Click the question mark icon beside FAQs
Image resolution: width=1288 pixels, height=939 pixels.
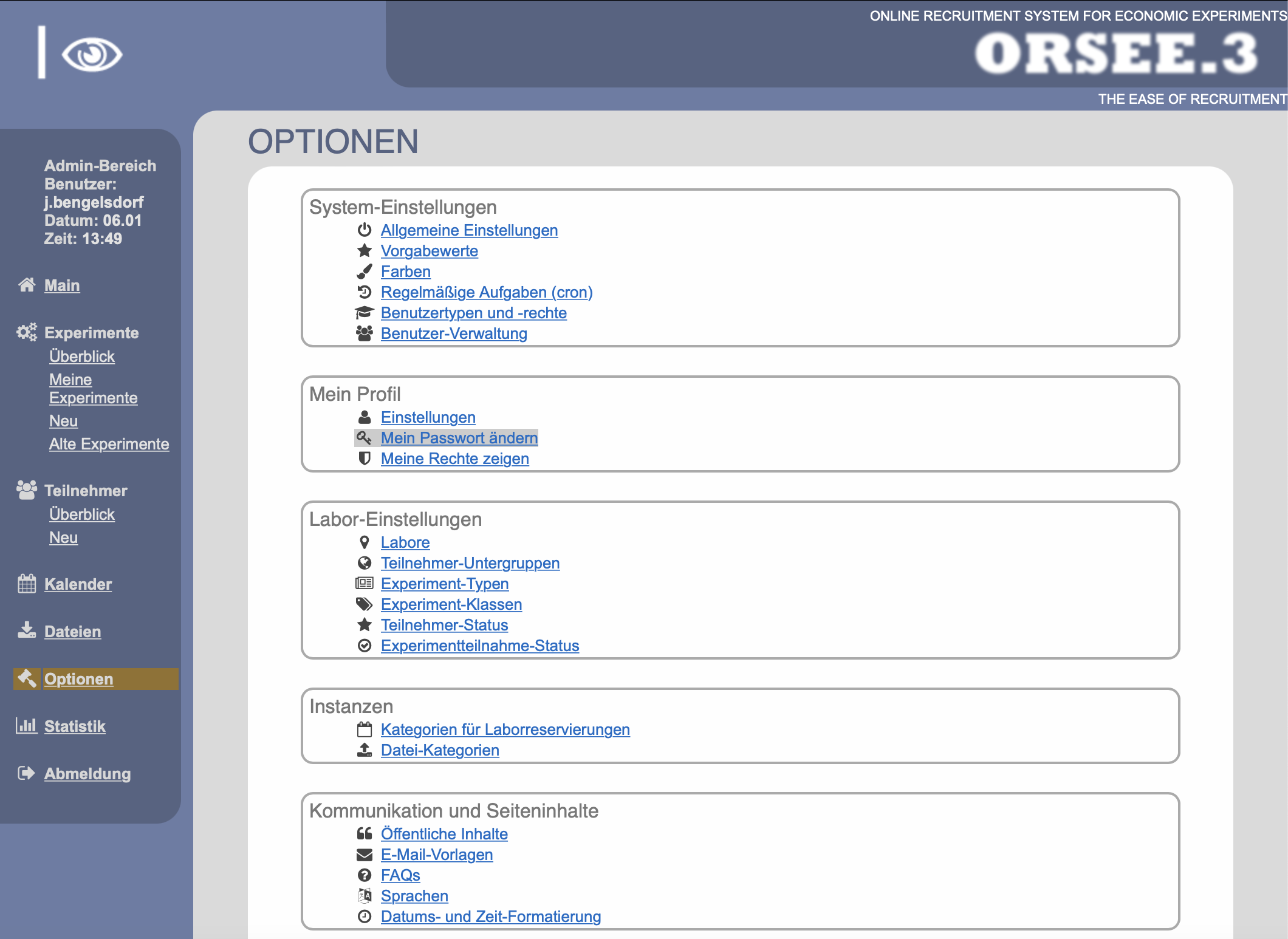click(364, 875)
